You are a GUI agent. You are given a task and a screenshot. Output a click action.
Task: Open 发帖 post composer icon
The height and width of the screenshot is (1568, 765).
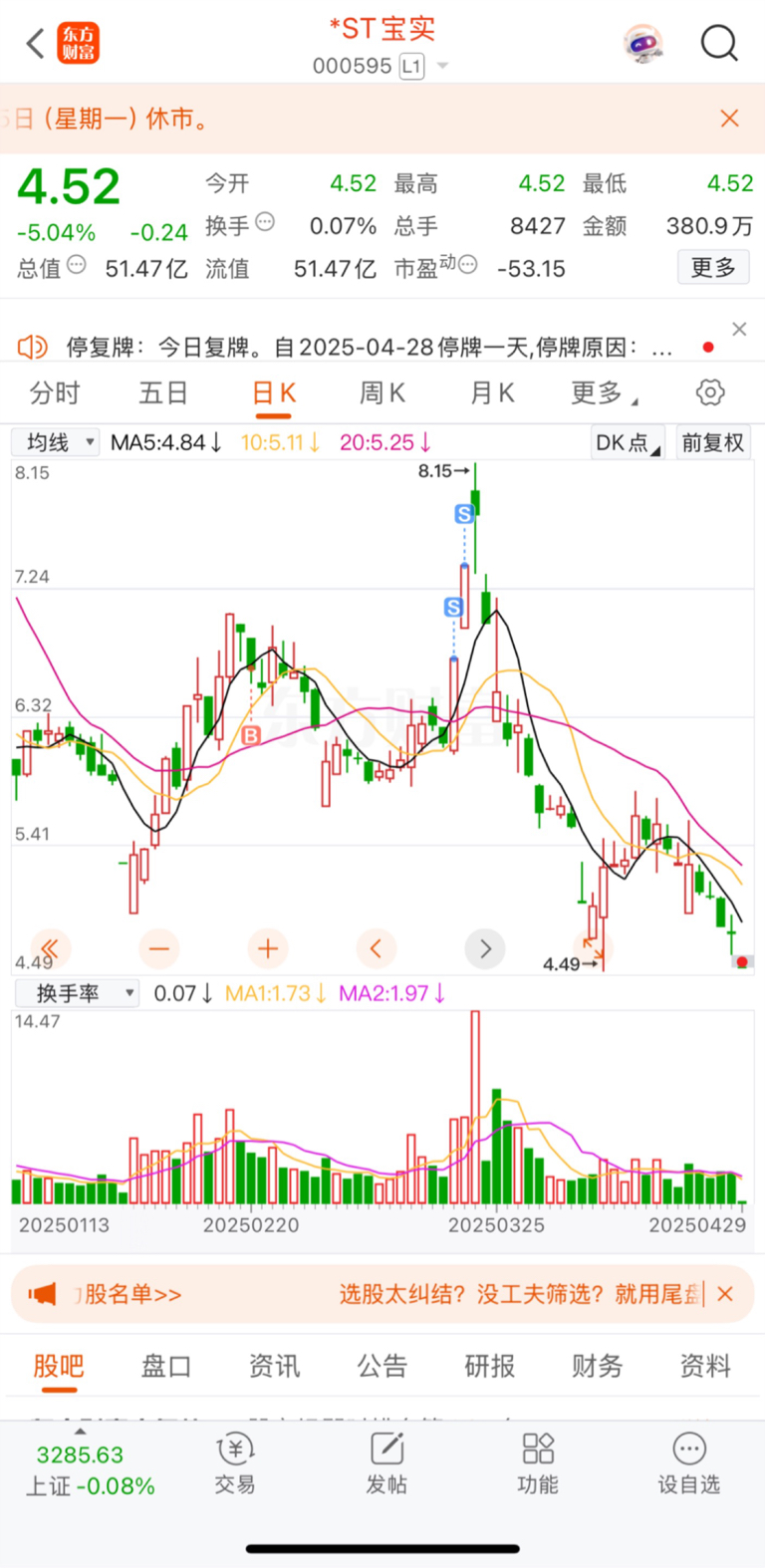pos(386,1464)
